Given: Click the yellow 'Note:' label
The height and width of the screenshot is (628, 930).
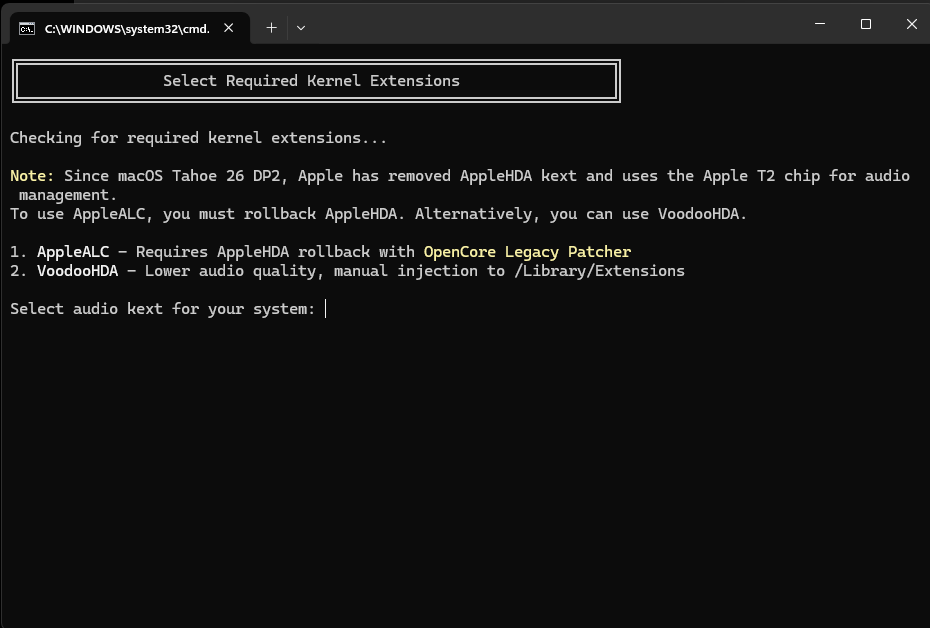Looking at the screenshot, I should click(32, 176).
